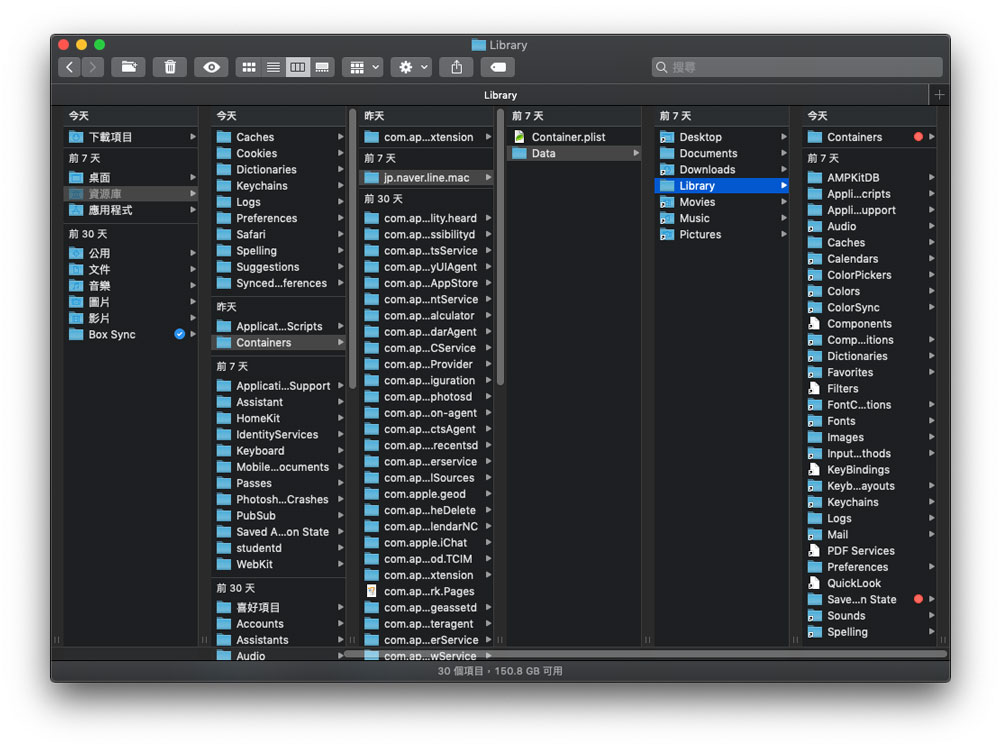Switch to icon view mode

click(x=249, y=67)
